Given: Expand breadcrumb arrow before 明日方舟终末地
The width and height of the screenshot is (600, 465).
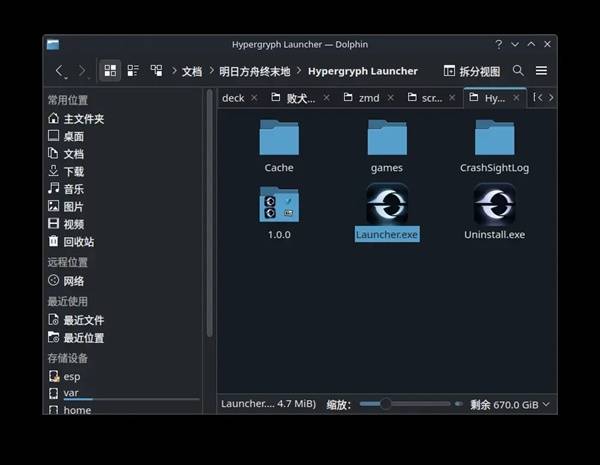Looking at the screenshot, I should [x=211, y=71].
